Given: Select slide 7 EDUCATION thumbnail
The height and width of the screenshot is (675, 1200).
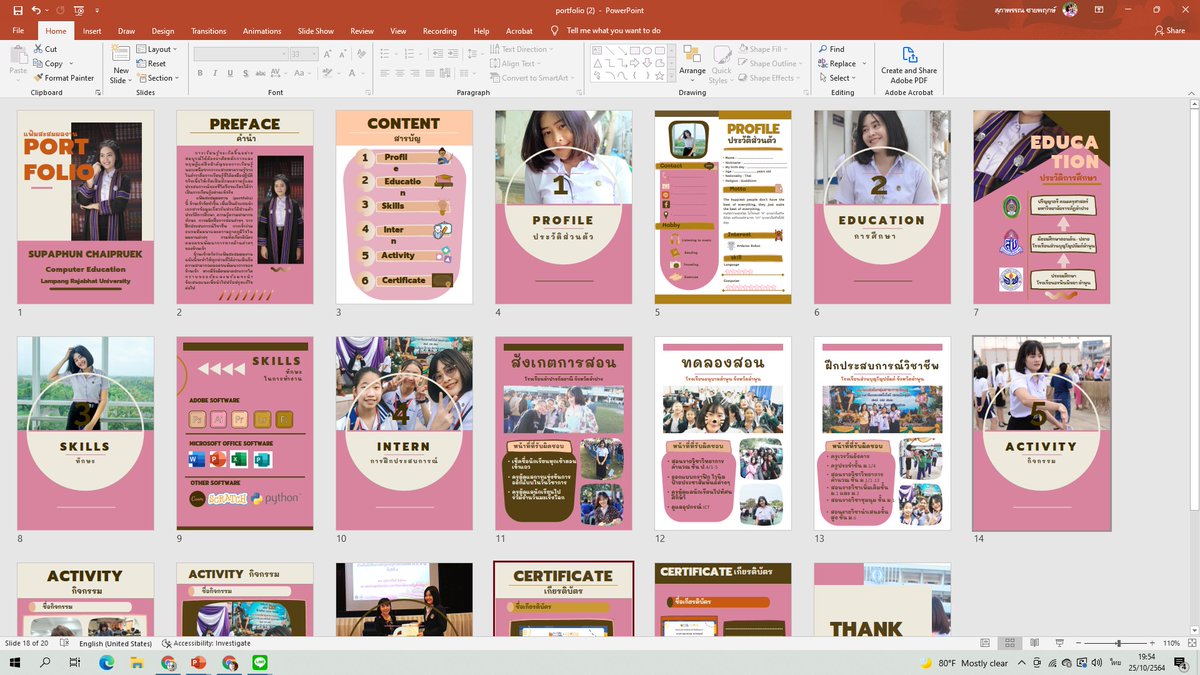Looking at the screenshot, I should coord(1041,207).
